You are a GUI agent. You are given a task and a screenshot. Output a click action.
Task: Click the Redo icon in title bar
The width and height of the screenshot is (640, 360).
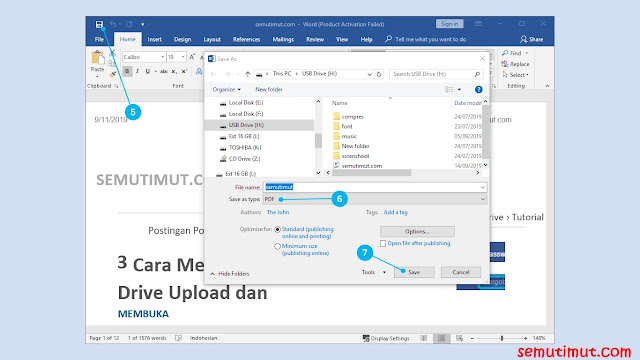tap(129, 24)
